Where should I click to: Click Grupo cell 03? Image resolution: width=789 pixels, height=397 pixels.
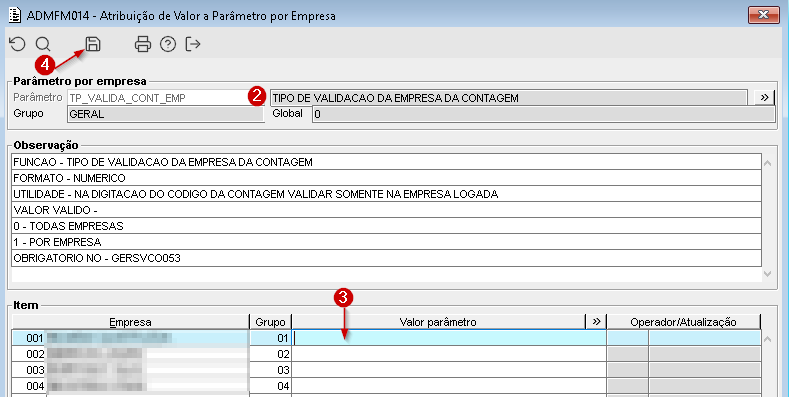pos(271,370)
